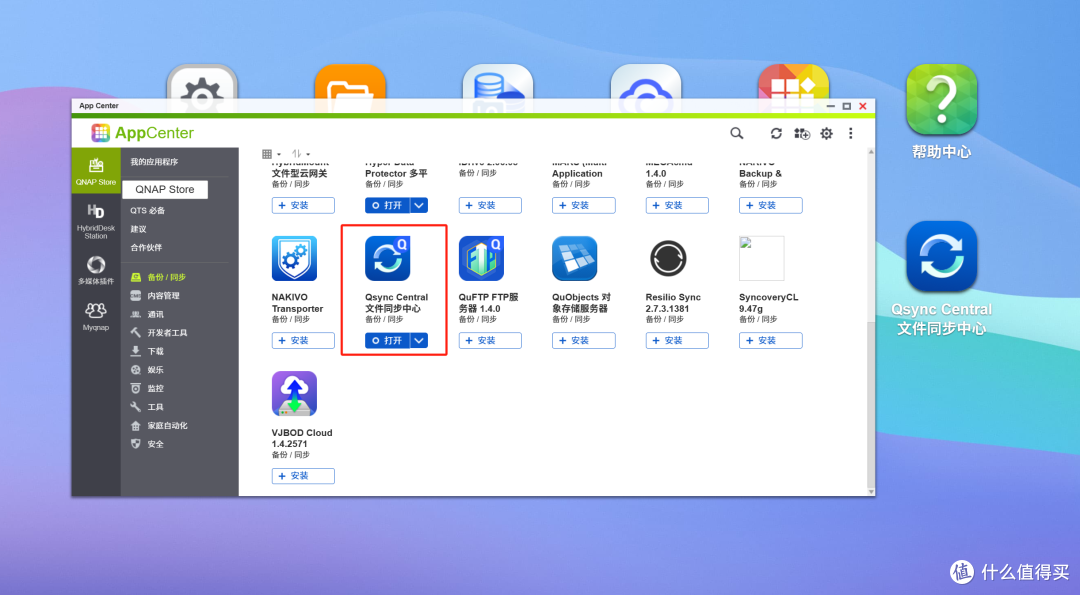Viewport: 1080px width, 595px height.
Task: Open the sort order dropdown
Action: point(300,154)
